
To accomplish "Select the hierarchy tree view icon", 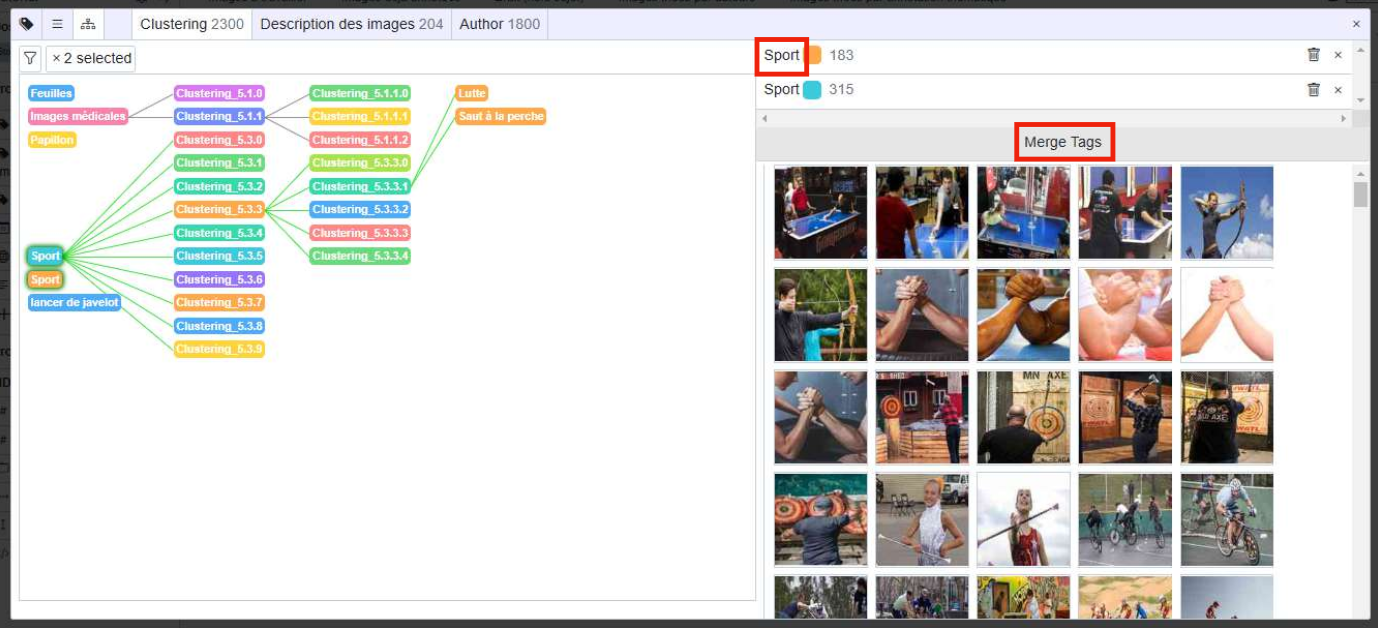I will 88,24.
